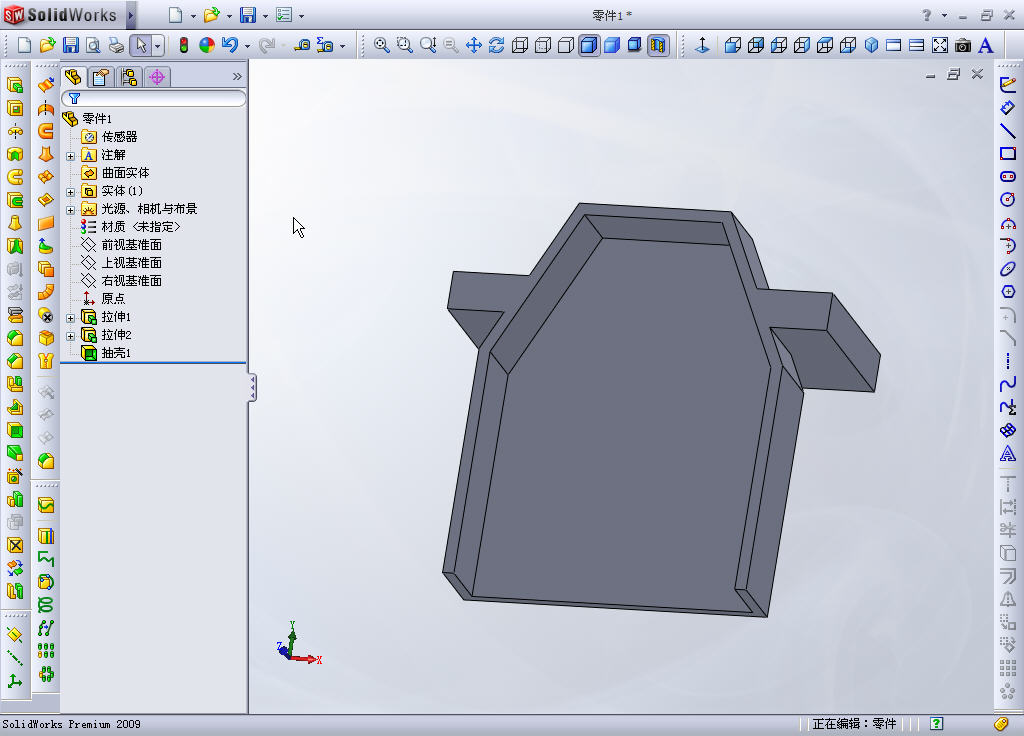Click the Rebuild traffic light icon

click(184, 45)
